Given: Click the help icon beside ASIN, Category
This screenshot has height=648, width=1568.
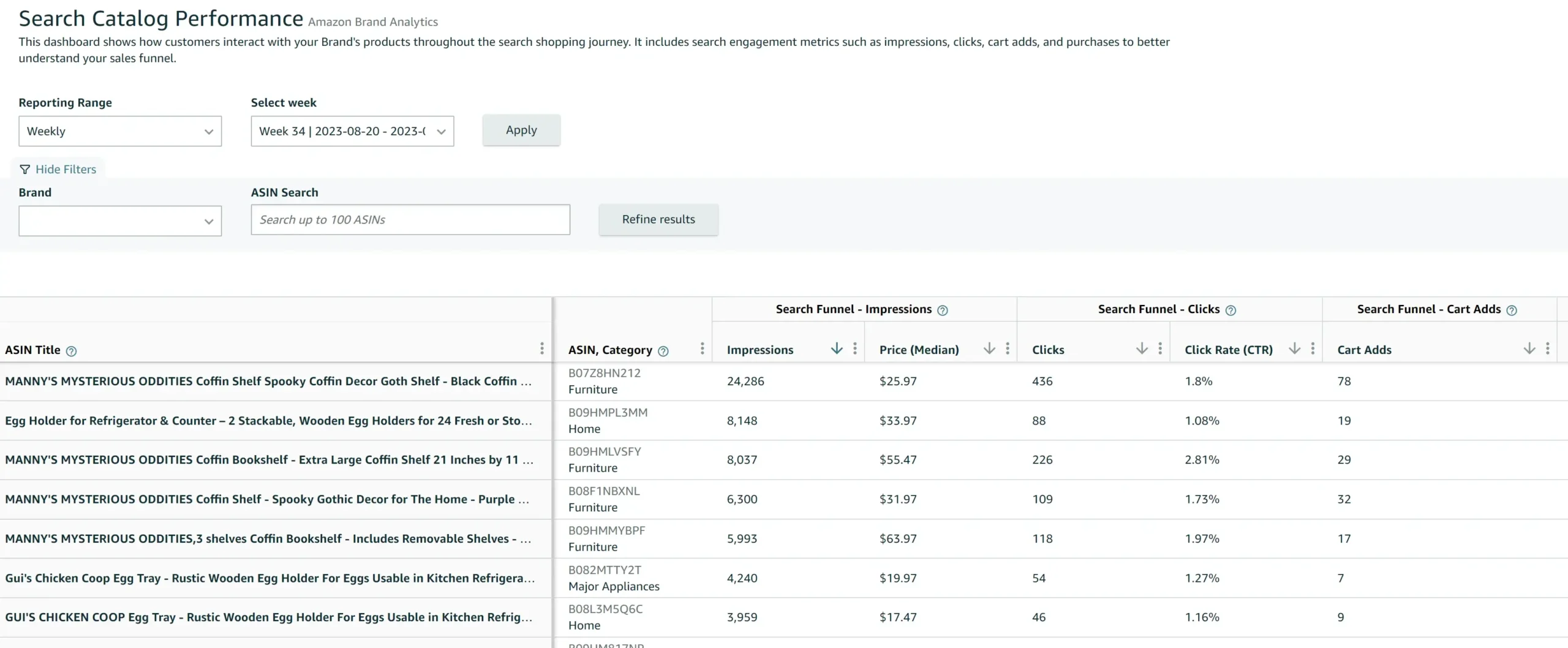Looking at the screenshot, I should [x=663, y=350].
